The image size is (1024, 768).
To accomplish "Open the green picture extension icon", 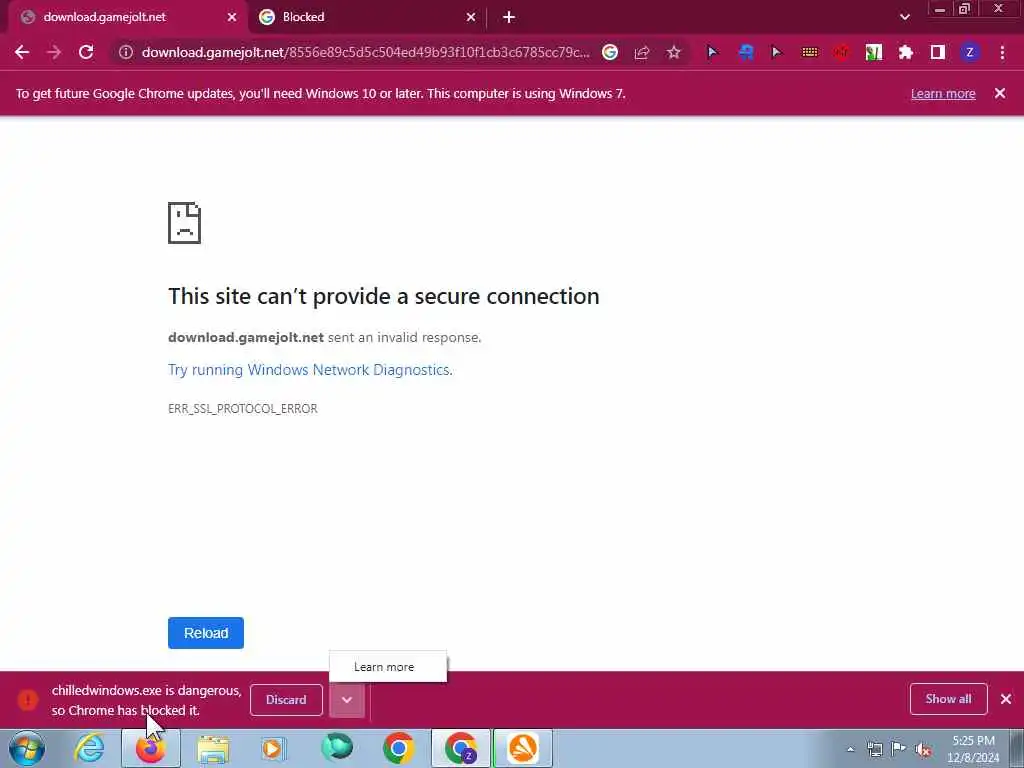I will [873, 52].
